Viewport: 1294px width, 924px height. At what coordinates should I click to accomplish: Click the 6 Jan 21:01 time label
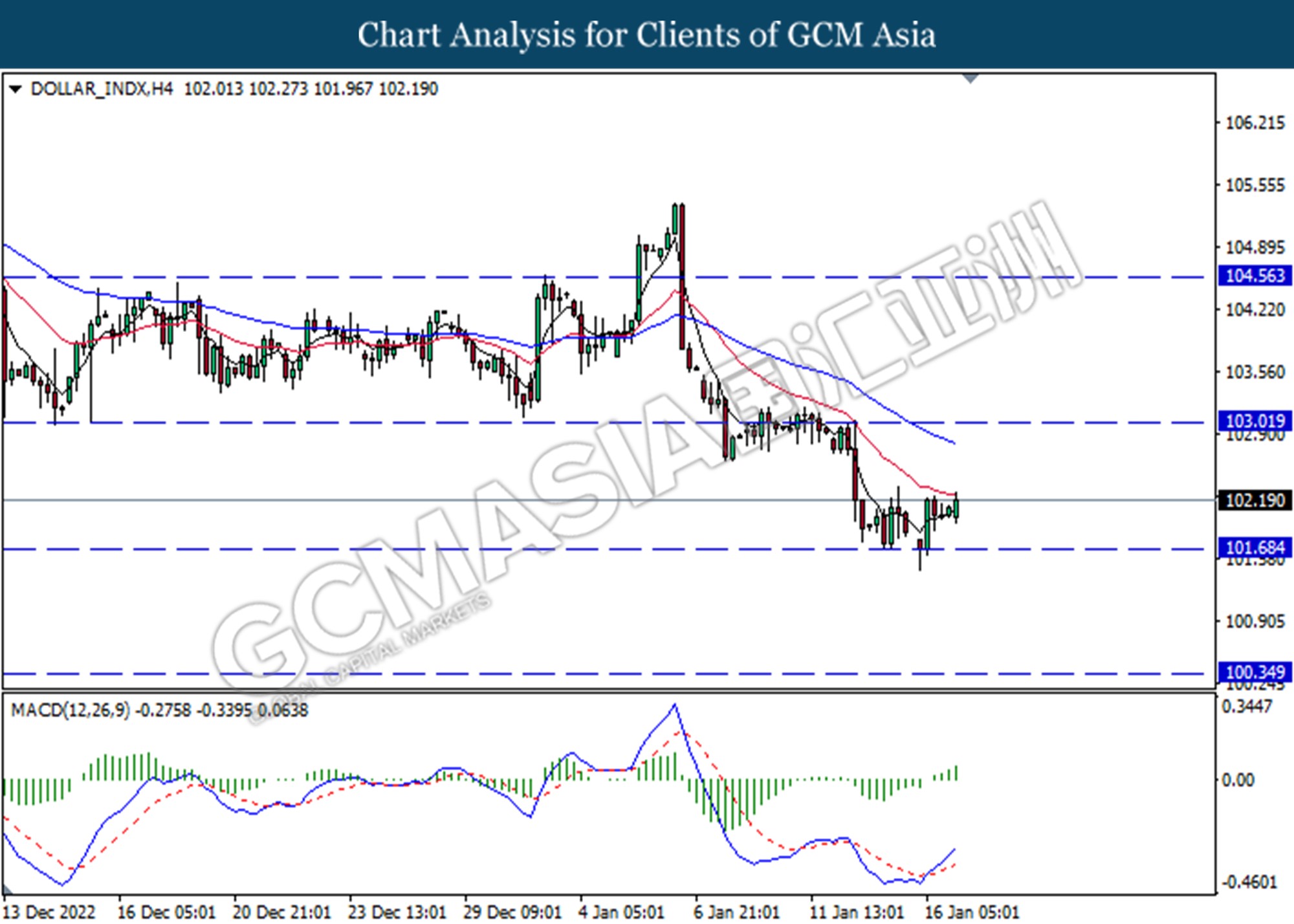pyautogui.click(x=737, y=912)
